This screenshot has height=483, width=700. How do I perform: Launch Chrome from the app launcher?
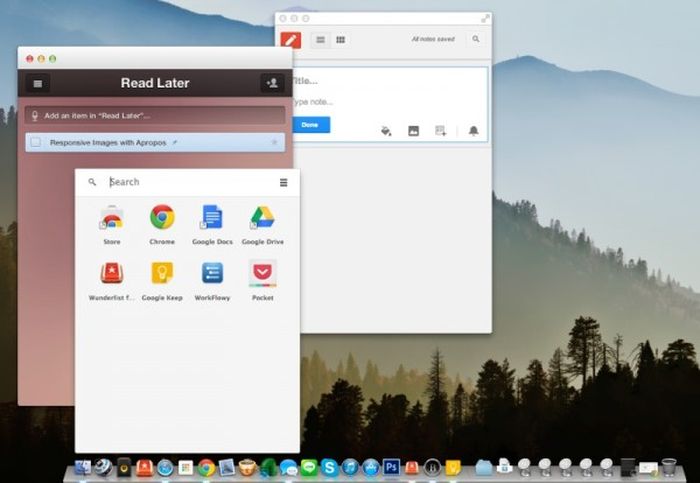coord(162,225)
